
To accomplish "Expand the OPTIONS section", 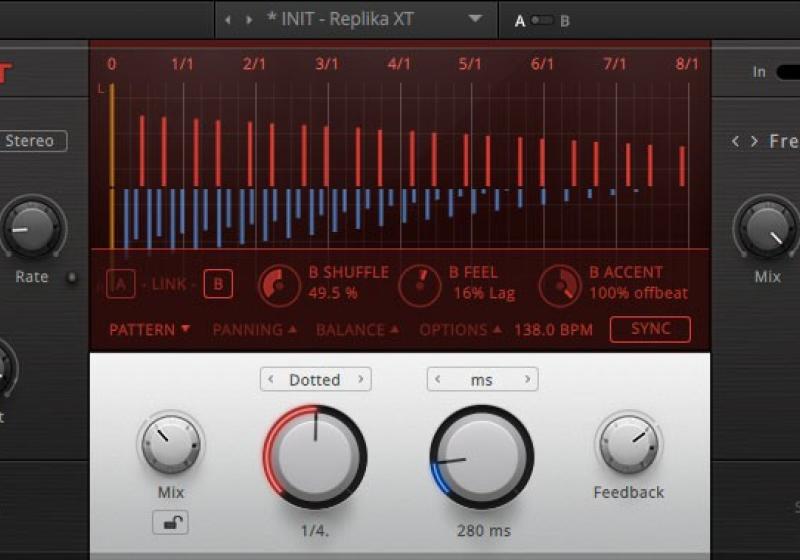I will tap(460, 329).
